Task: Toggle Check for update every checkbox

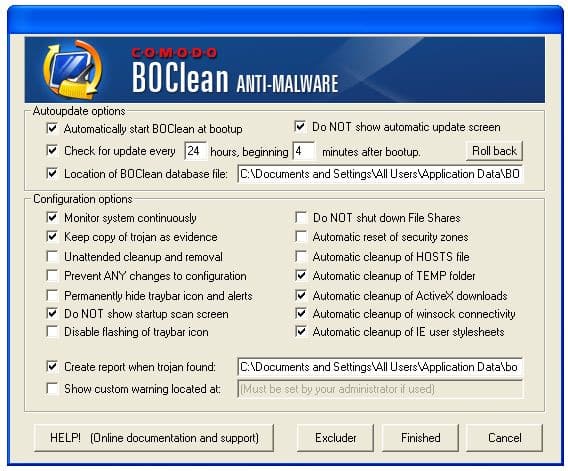Action: click(x=52, y=150)
